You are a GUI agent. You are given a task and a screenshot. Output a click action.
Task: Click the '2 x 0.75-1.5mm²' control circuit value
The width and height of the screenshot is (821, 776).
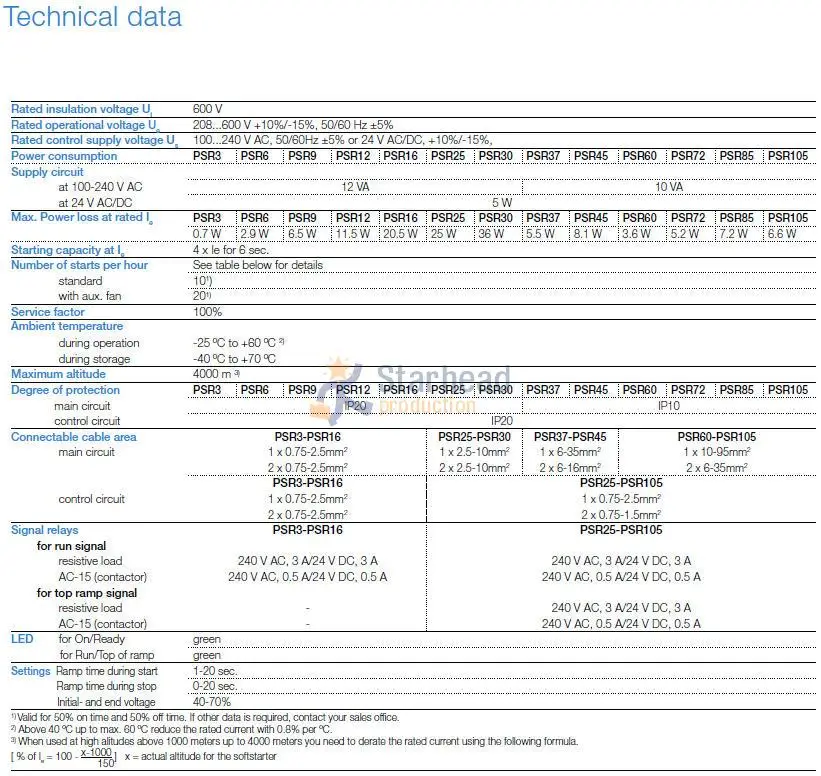(x=621, y=515)
